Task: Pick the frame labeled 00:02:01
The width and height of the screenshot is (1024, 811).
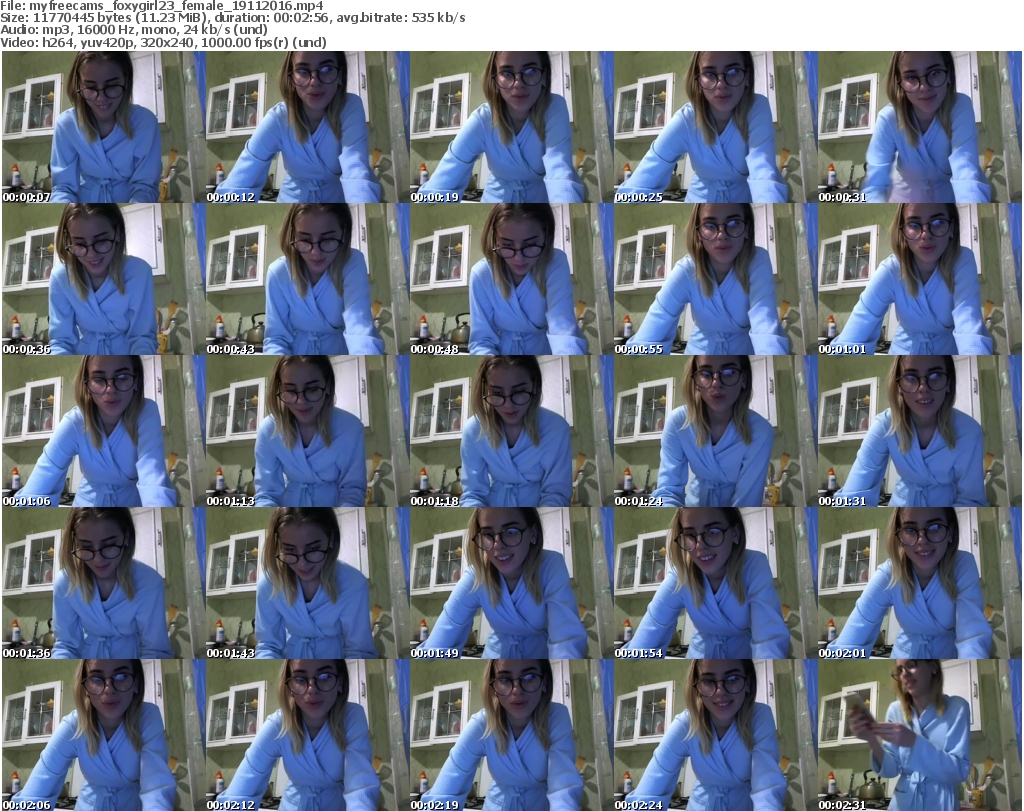Action: pyautogui.click(x=920, y=583)
